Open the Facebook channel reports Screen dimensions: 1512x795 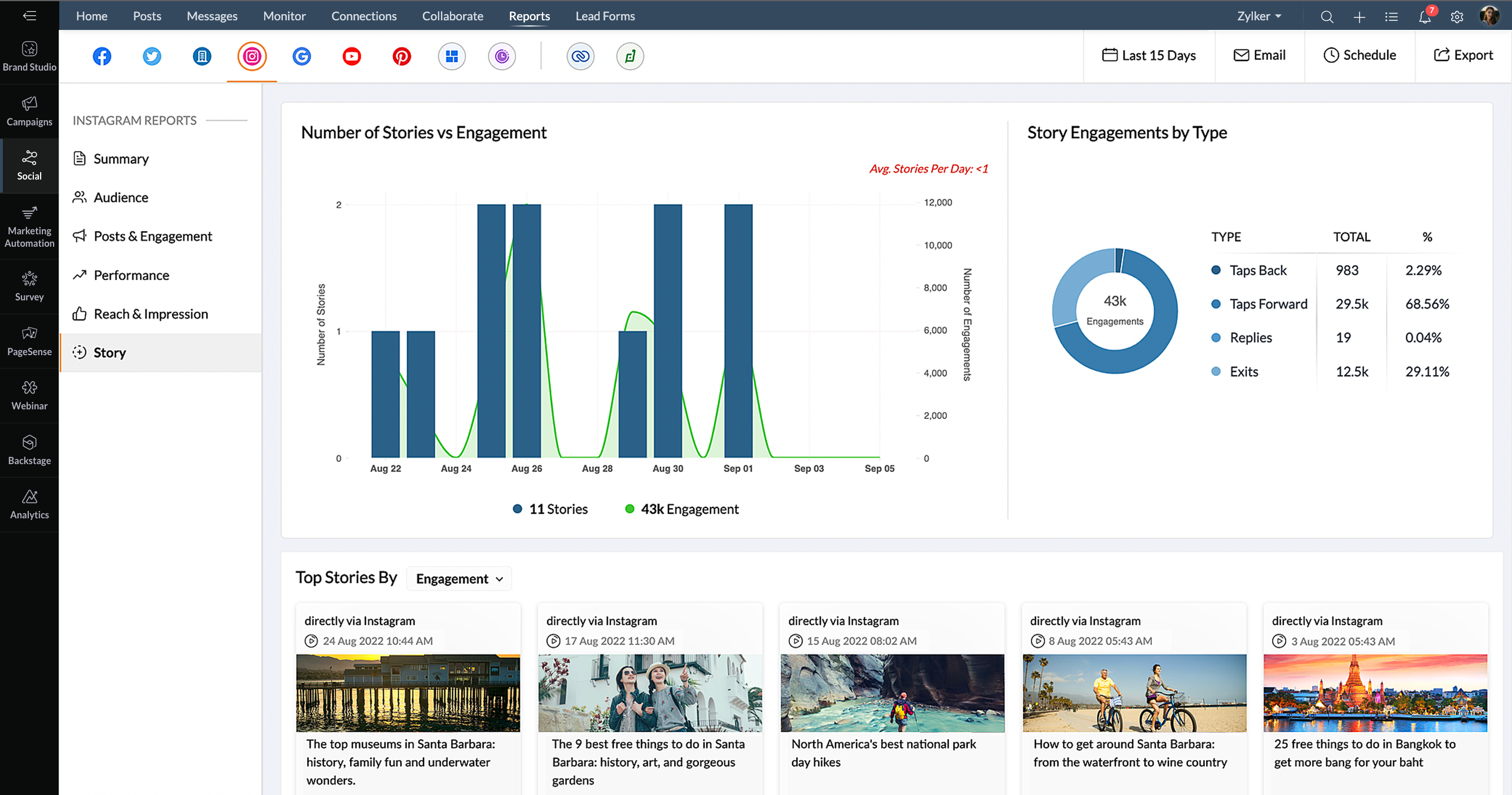[x=102, y=56]
